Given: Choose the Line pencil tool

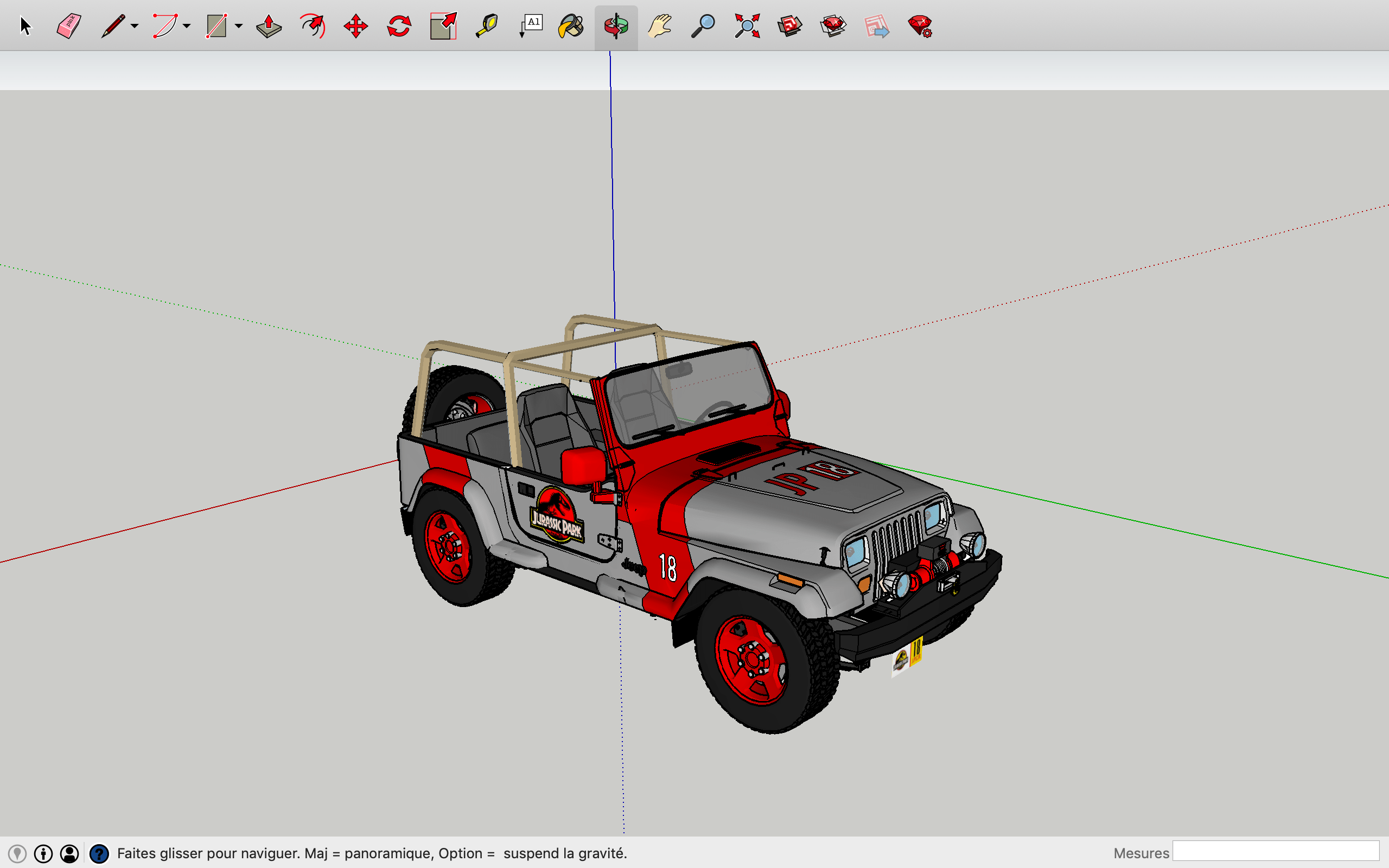Looking at the screenshot, I should 113,27.
